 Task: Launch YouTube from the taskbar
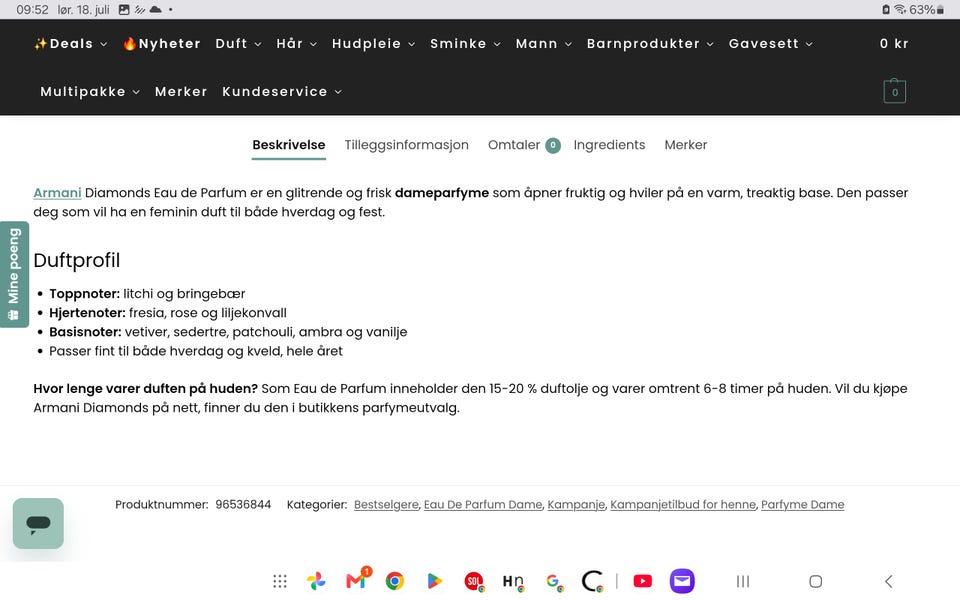pyautogui.click(x=642, y=581)
